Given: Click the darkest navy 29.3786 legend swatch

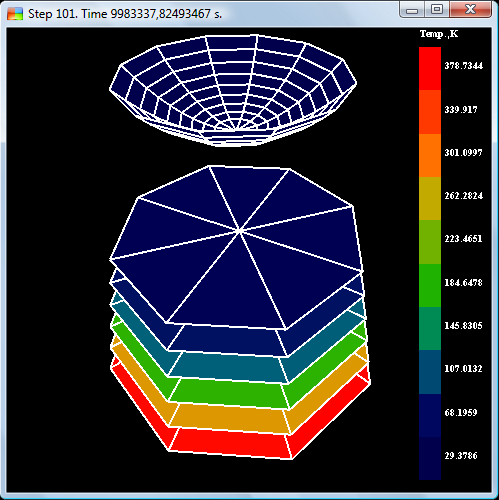Looking at the screenshot, I should [430, 459].
